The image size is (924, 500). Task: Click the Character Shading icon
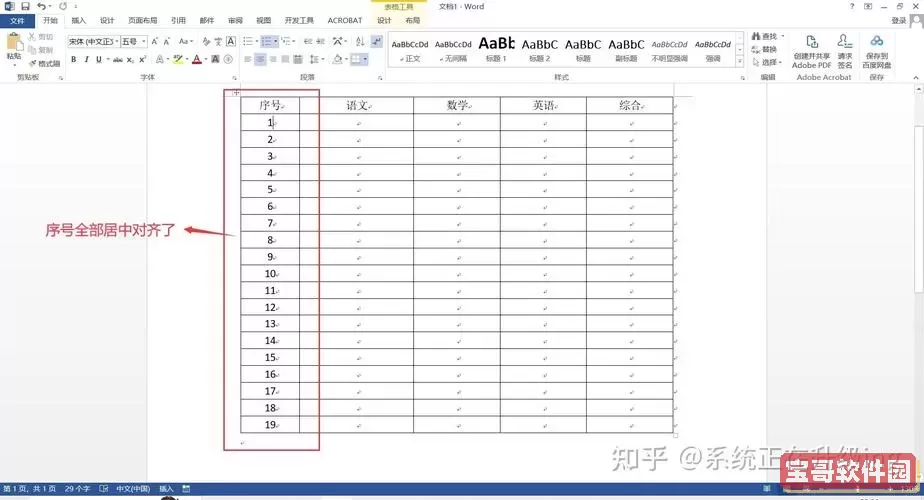[215, 60]
